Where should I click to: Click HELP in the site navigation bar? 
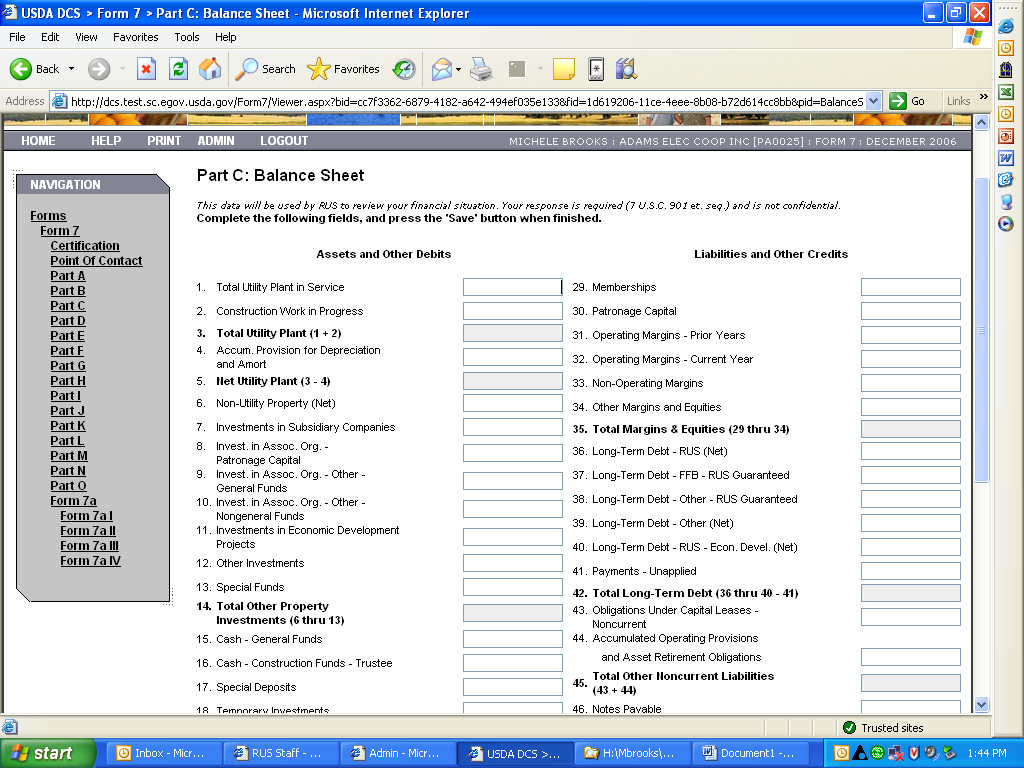pyautogui.click(x=106, y=141)
